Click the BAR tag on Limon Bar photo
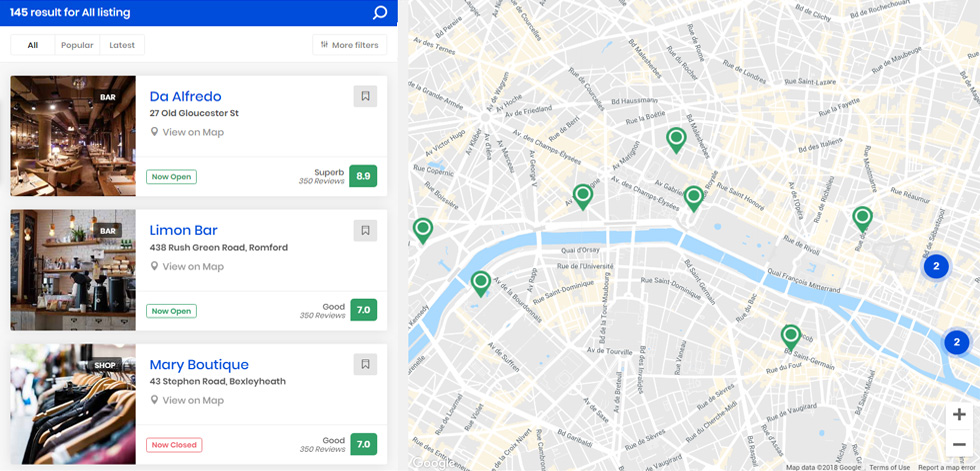 point(108,231)
